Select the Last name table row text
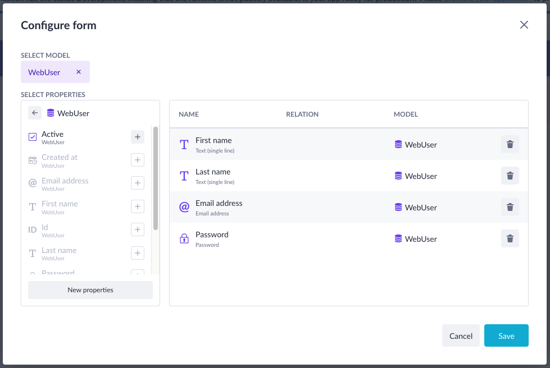 [213, 172]
